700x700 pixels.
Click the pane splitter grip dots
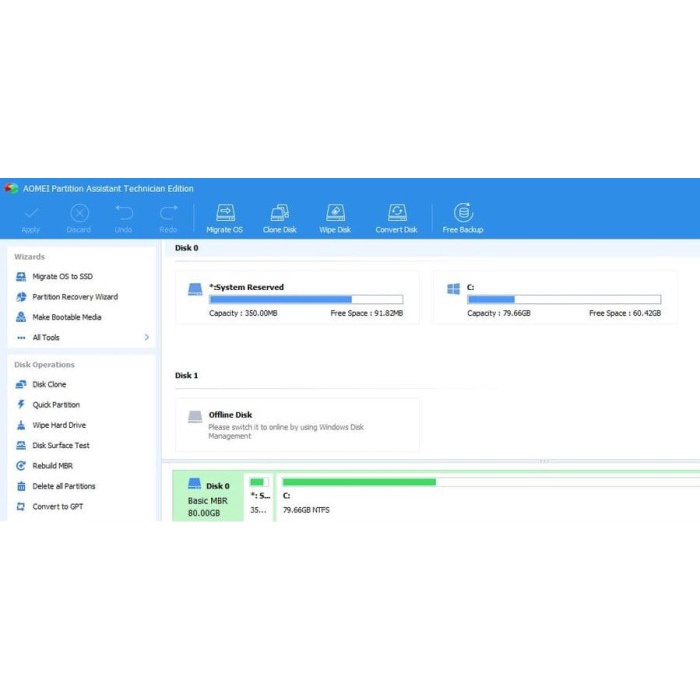[544, 461]
